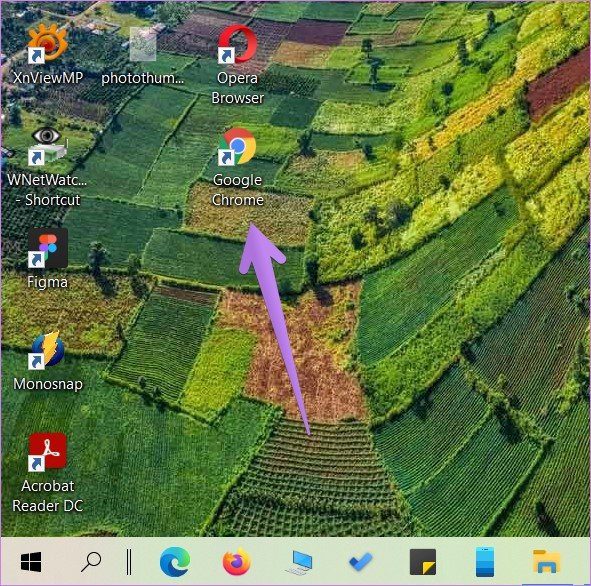Open taskbar Search magnifier
The width and height of the screenshot is (591, 586).
click(91, 562)
